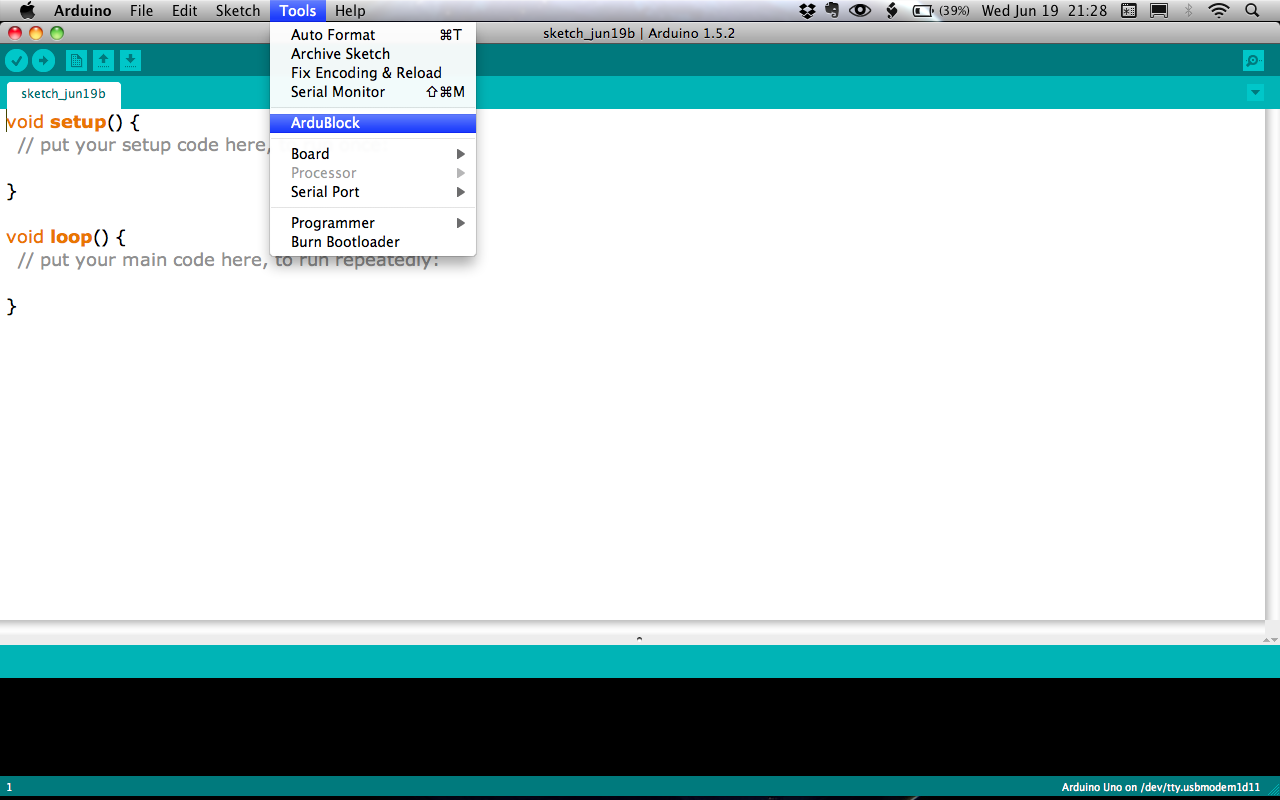Click the display mirroring menu bar icon

point(1159,11)
